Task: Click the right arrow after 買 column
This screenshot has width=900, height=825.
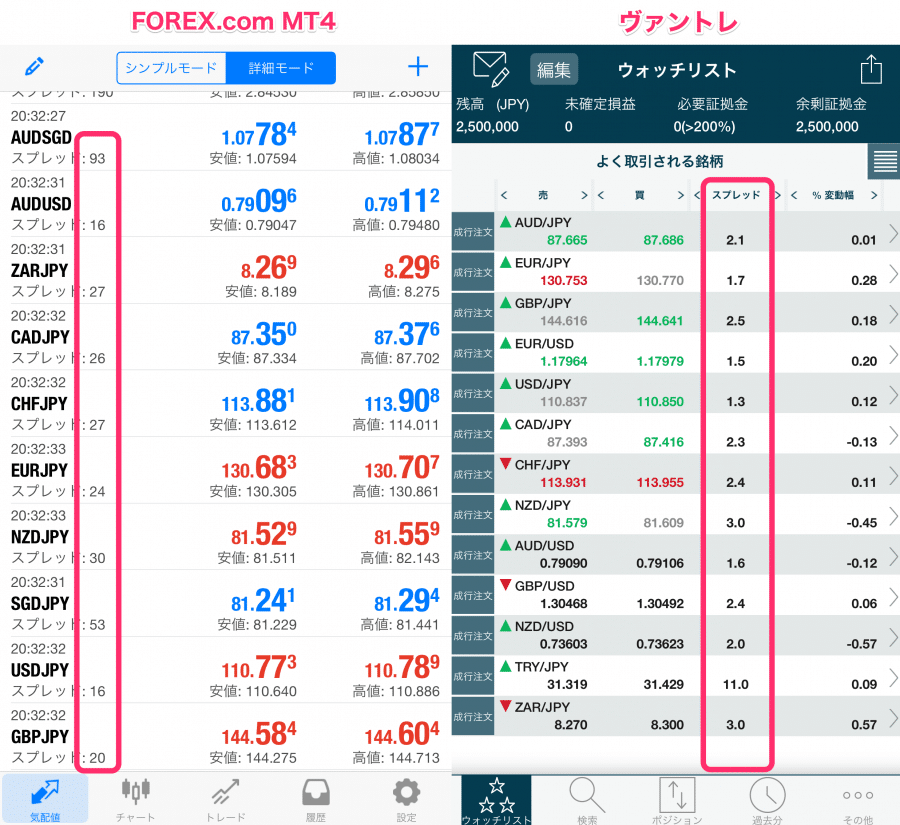Action: [681, 195]
